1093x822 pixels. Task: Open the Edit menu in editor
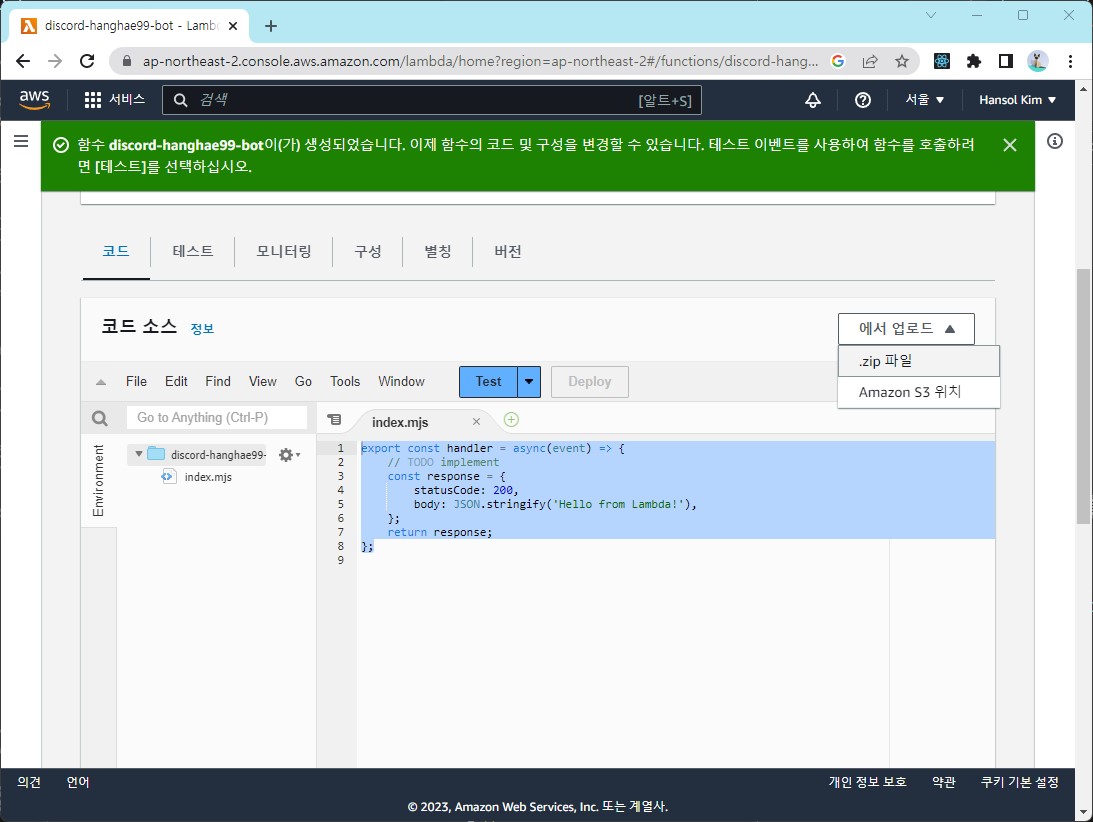click(176, 381)
